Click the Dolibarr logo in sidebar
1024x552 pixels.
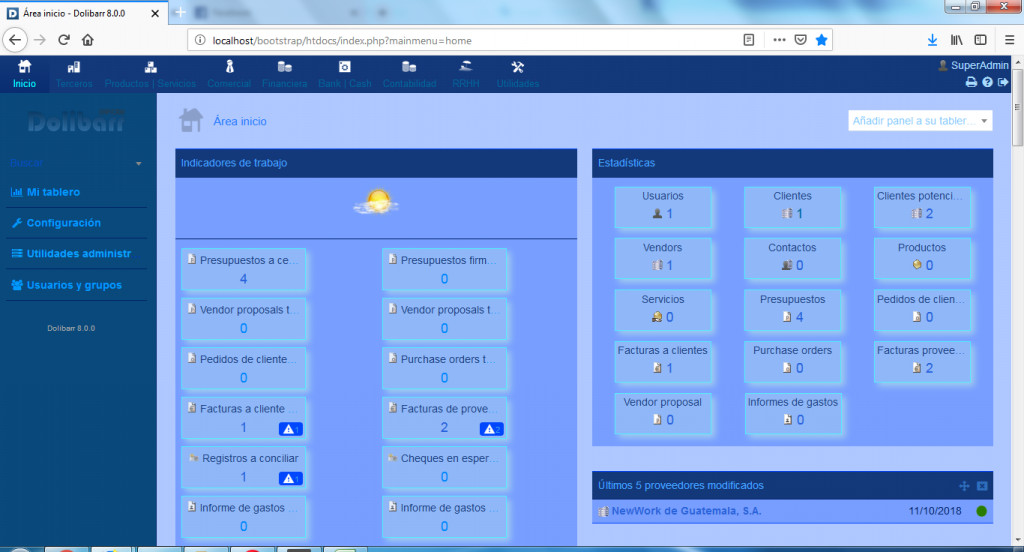pyautogui.click(x=76, y=122)
